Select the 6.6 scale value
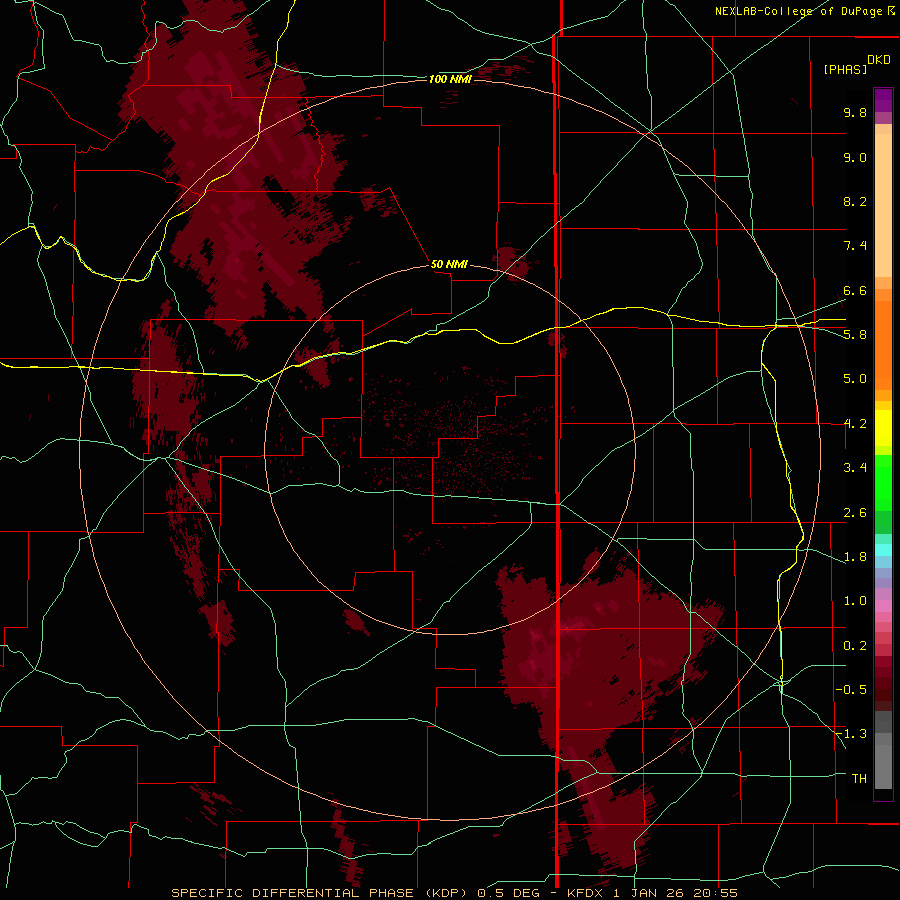900x900 pixels. click(855, 290)
